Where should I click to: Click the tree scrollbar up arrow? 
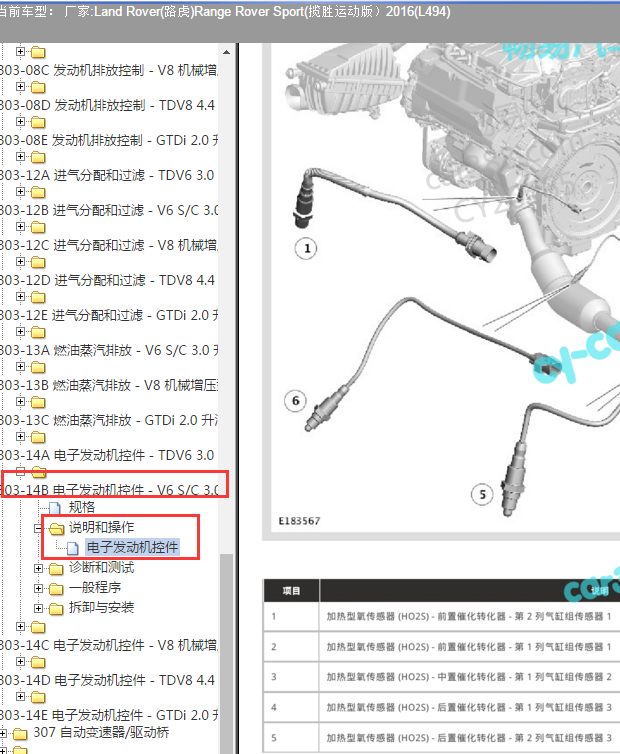(226, 52)
